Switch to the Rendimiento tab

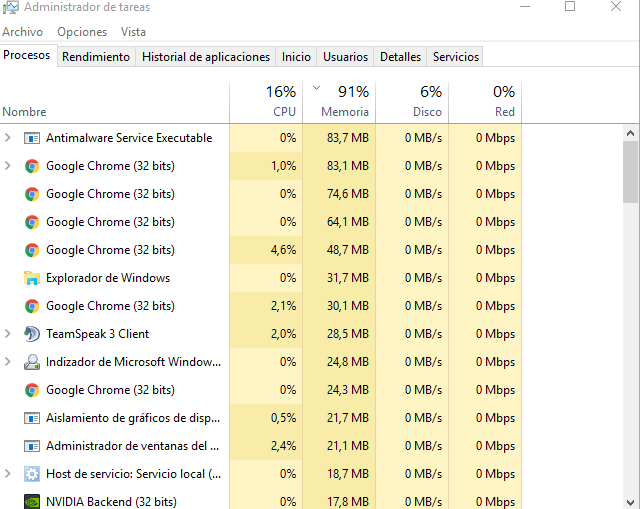(x=96, y=57)
